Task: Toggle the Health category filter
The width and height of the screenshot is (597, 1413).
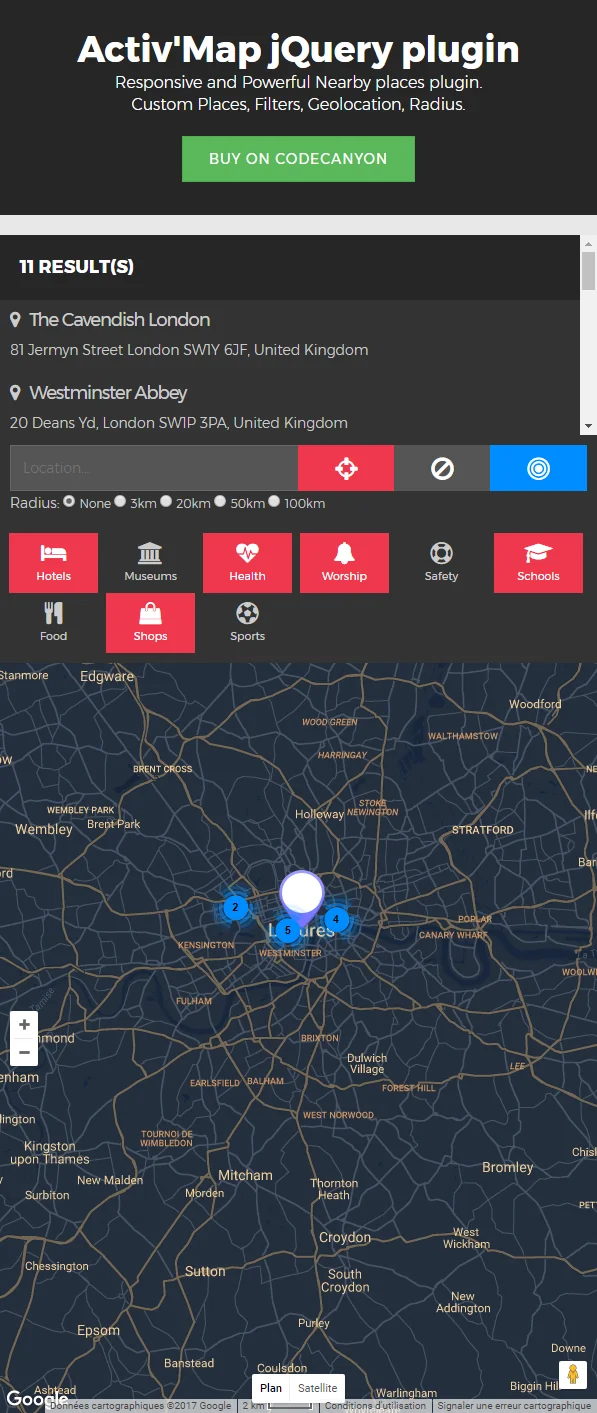Action: (x=247, y=563)
